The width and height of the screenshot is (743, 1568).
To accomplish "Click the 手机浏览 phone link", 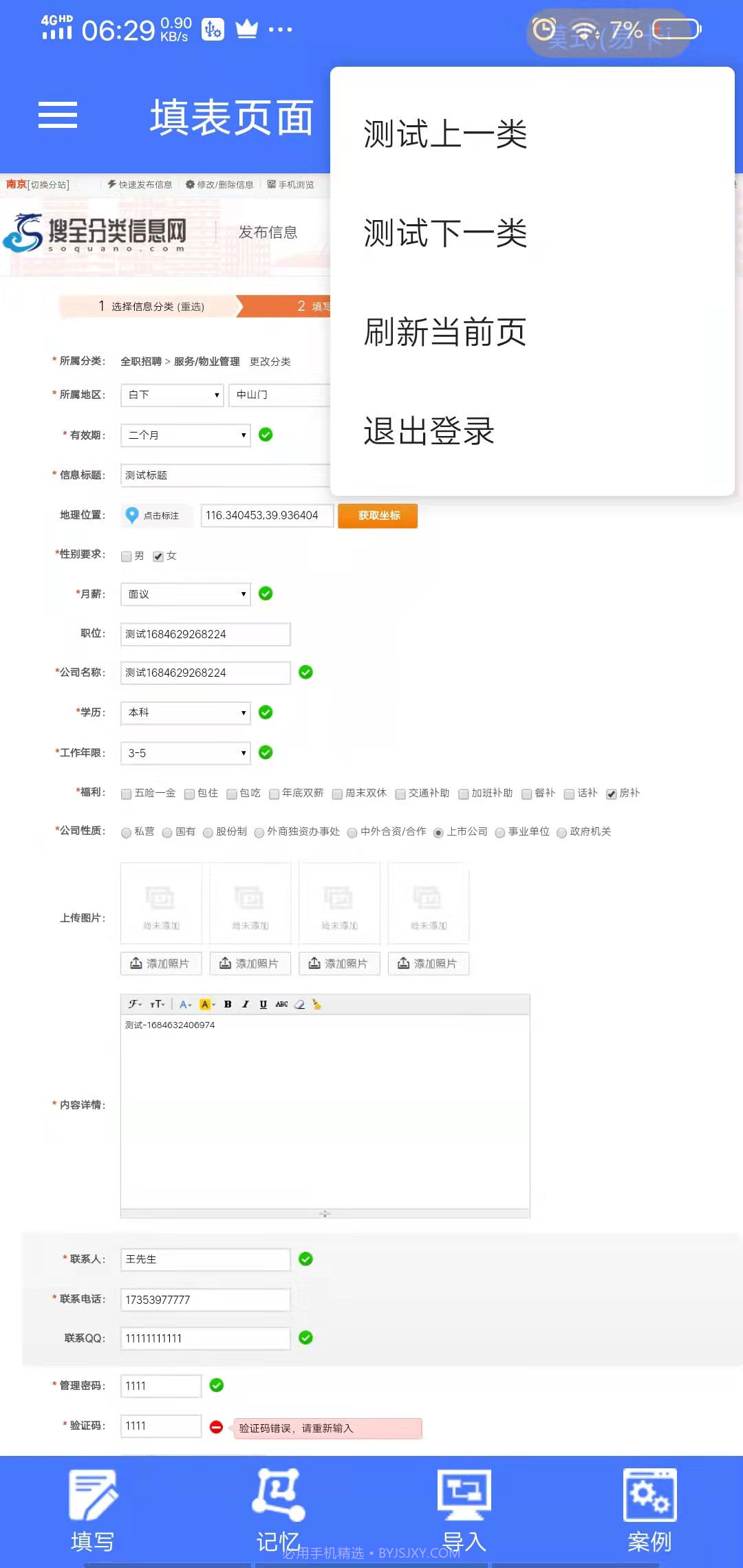I will tap(290, 184).
